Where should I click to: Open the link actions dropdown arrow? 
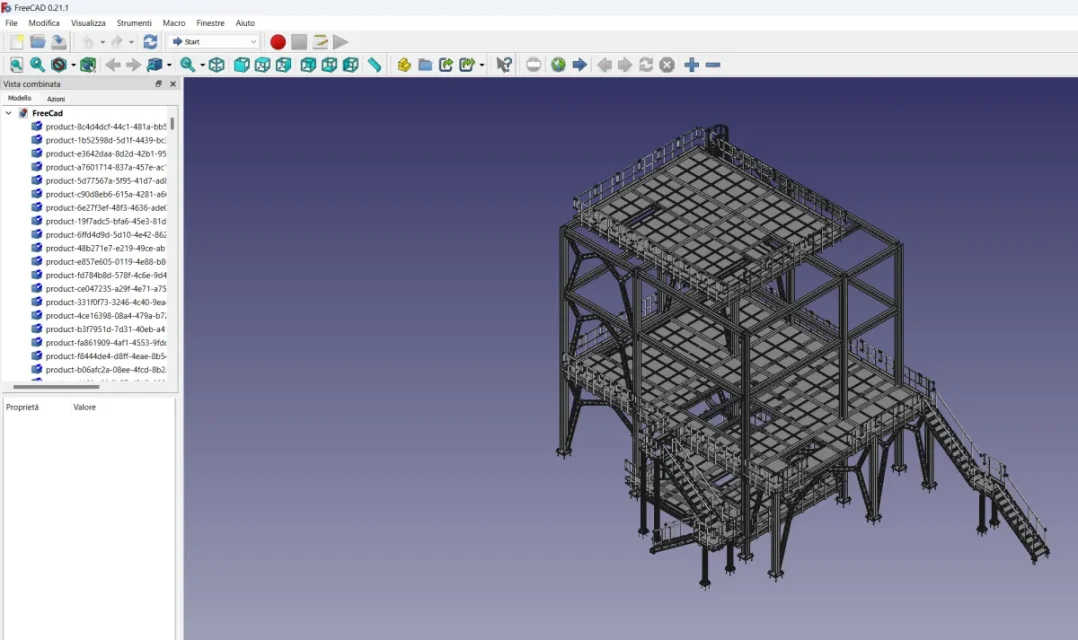482,65
